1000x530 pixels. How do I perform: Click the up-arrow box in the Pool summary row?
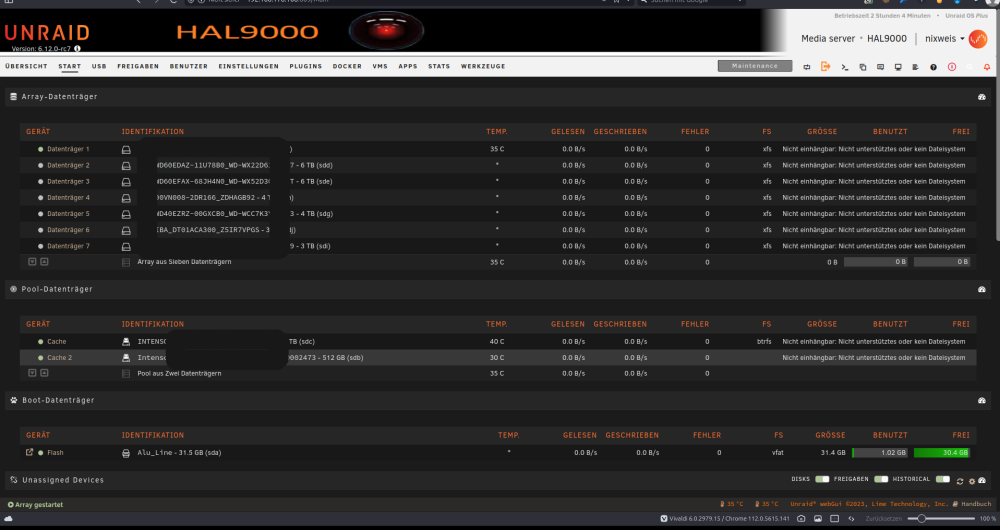point(44,373)
